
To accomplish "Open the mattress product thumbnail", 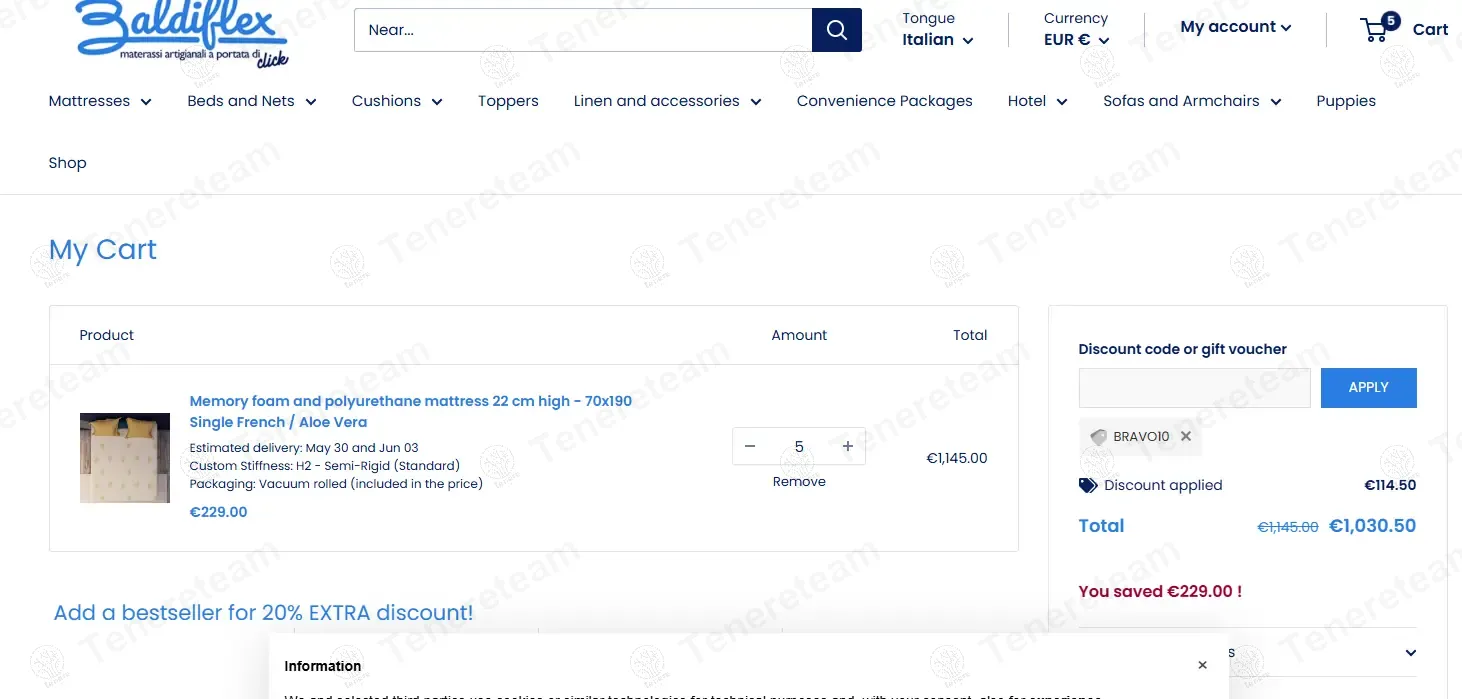I will tap(125, 458).
